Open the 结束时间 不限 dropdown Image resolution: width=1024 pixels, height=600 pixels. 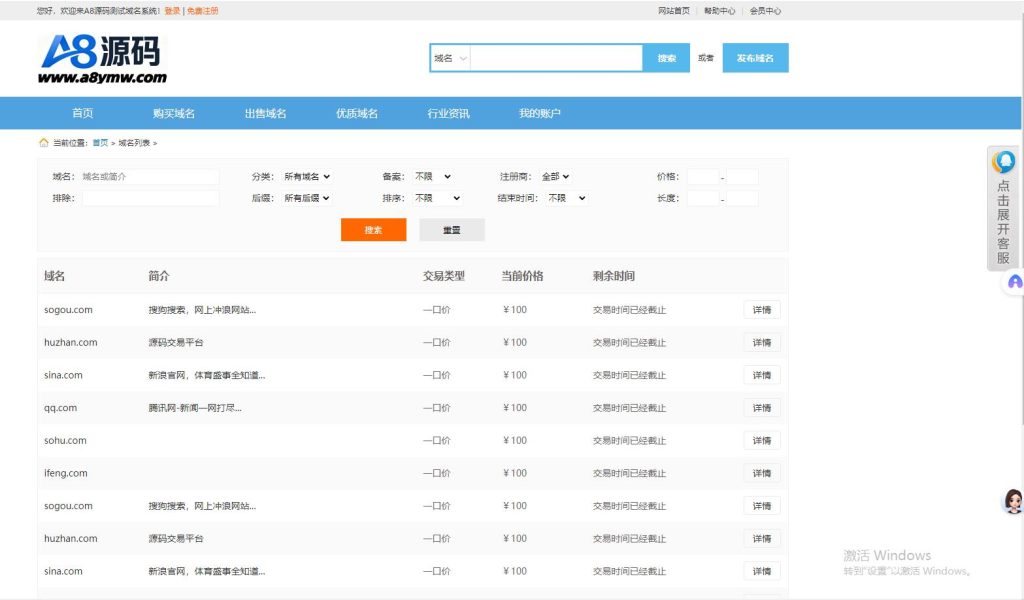567,198
